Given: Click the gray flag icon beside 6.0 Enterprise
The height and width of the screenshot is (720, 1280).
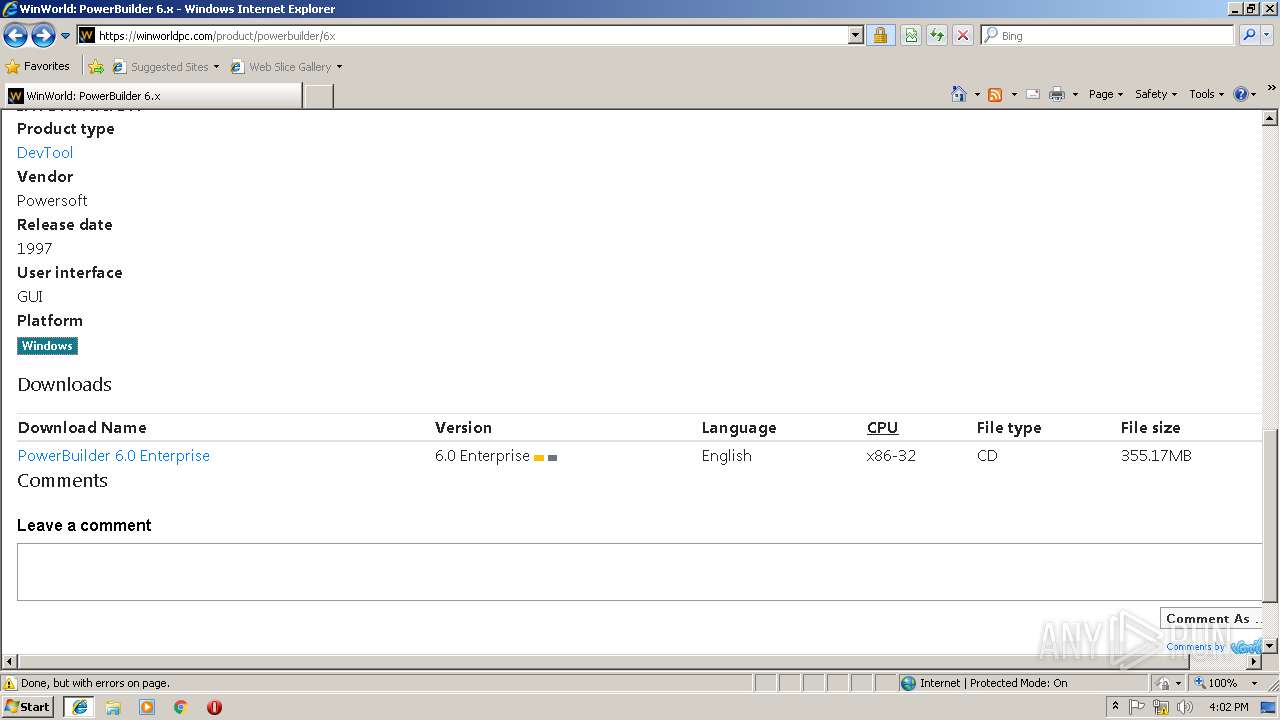Looking at the screenshot, I should (x=553, y=458).
